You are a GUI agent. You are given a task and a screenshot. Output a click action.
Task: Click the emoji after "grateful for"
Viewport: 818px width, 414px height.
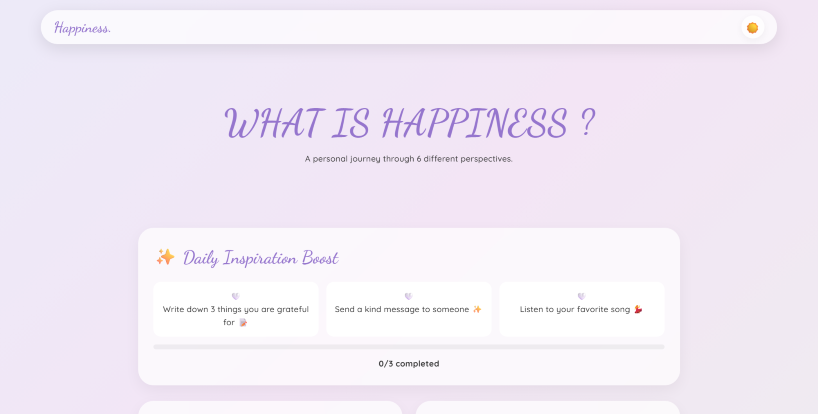pyautogui.click(x=242, y=322)
